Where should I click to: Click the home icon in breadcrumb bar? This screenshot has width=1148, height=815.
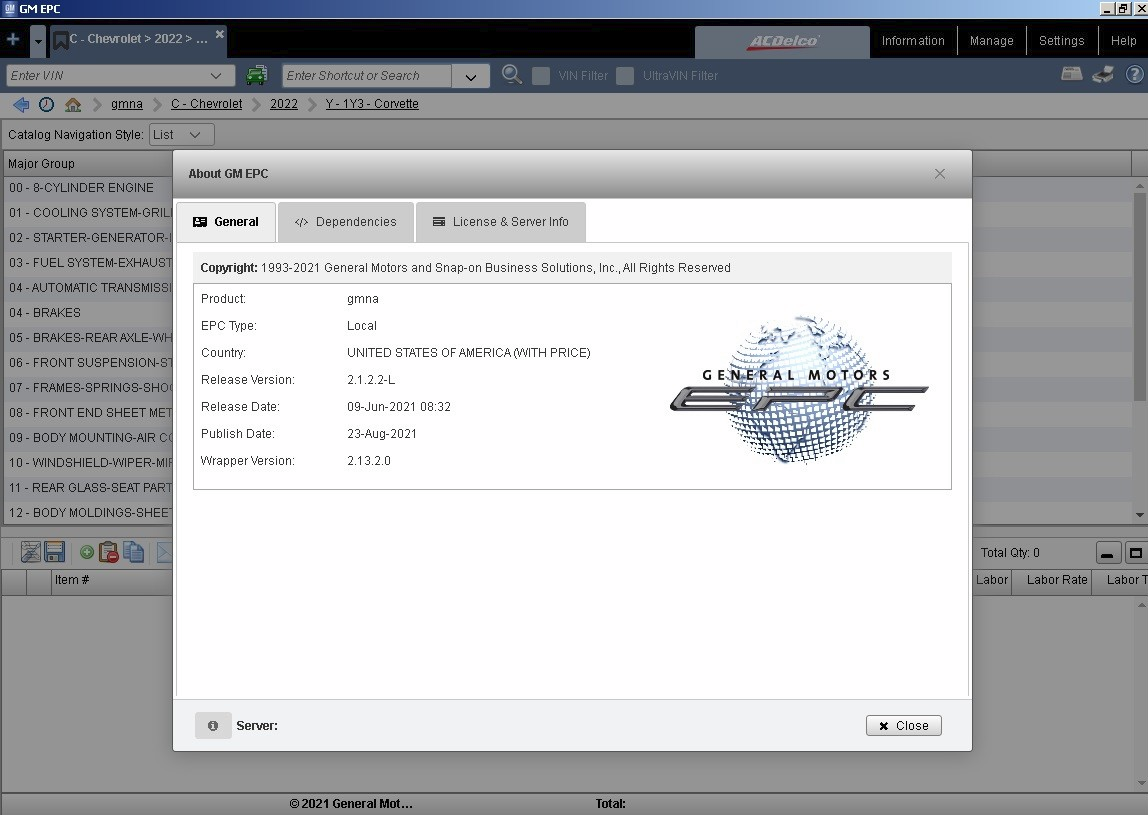[x=73, y=104]
